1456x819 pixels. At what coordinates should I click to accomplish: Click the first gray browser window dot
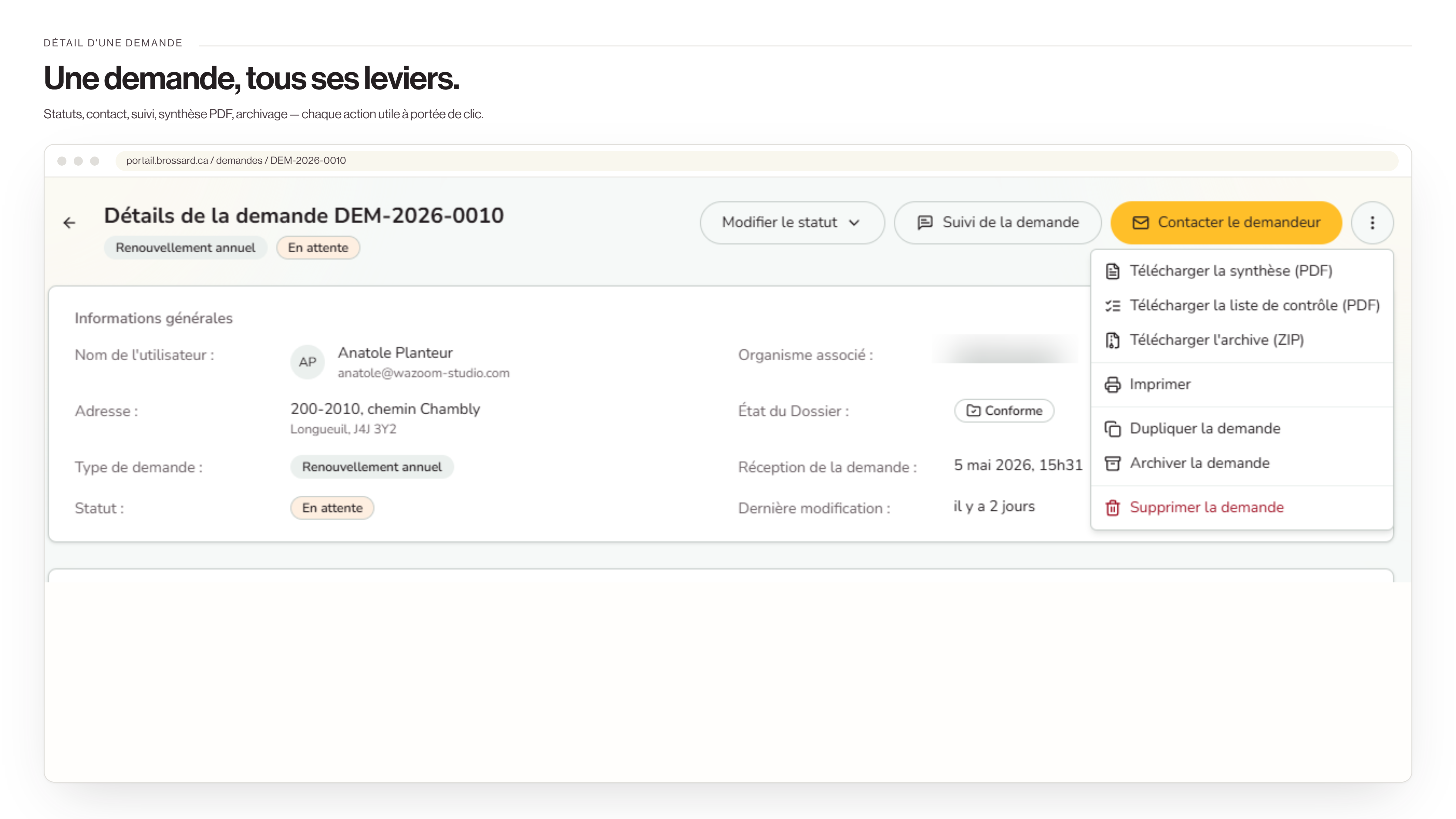click(62, 161)
